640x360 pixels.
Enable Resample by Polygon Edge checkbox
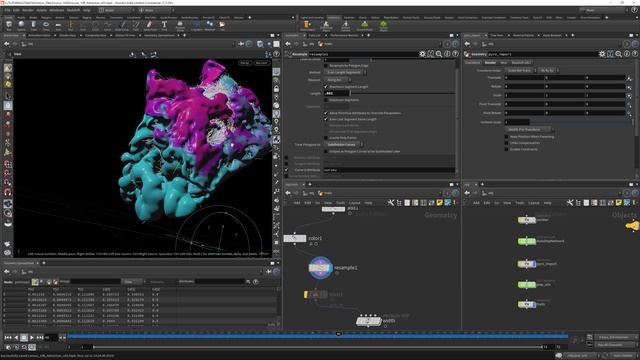(x=326, y=65)
